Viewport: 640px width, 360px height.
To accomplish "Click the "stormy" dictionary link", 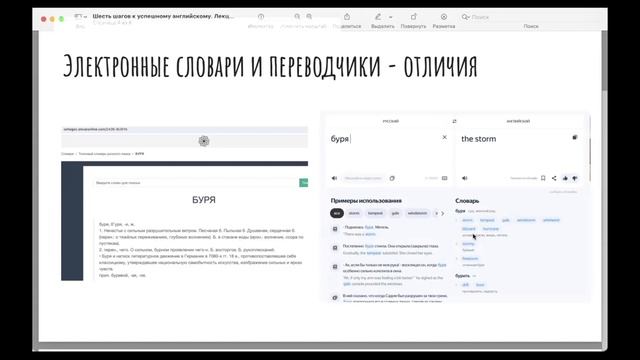I will [x=468, y=244].
